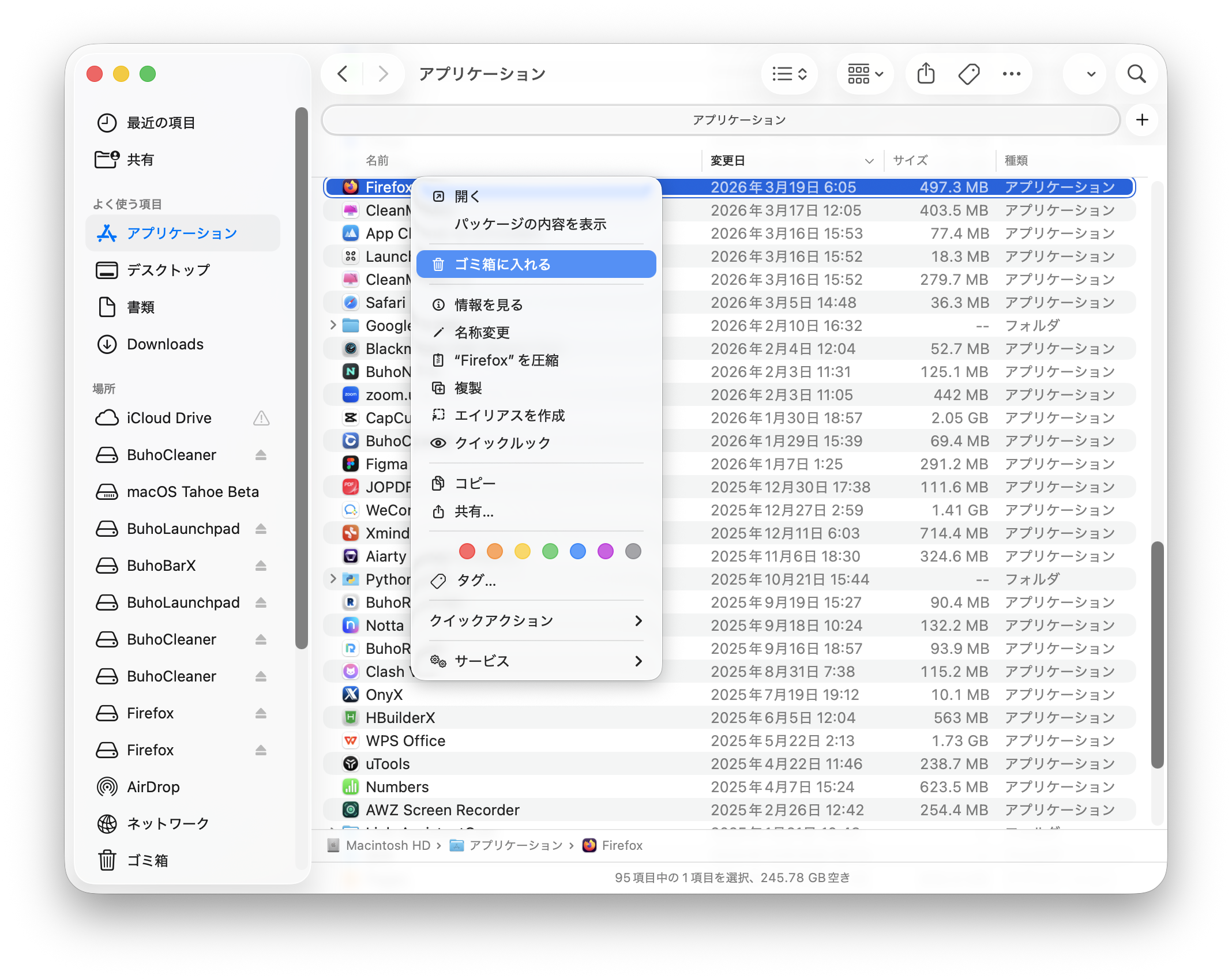The image size is (1232, 979).
Task: Go back with the left arrow button
Action: 343,74
